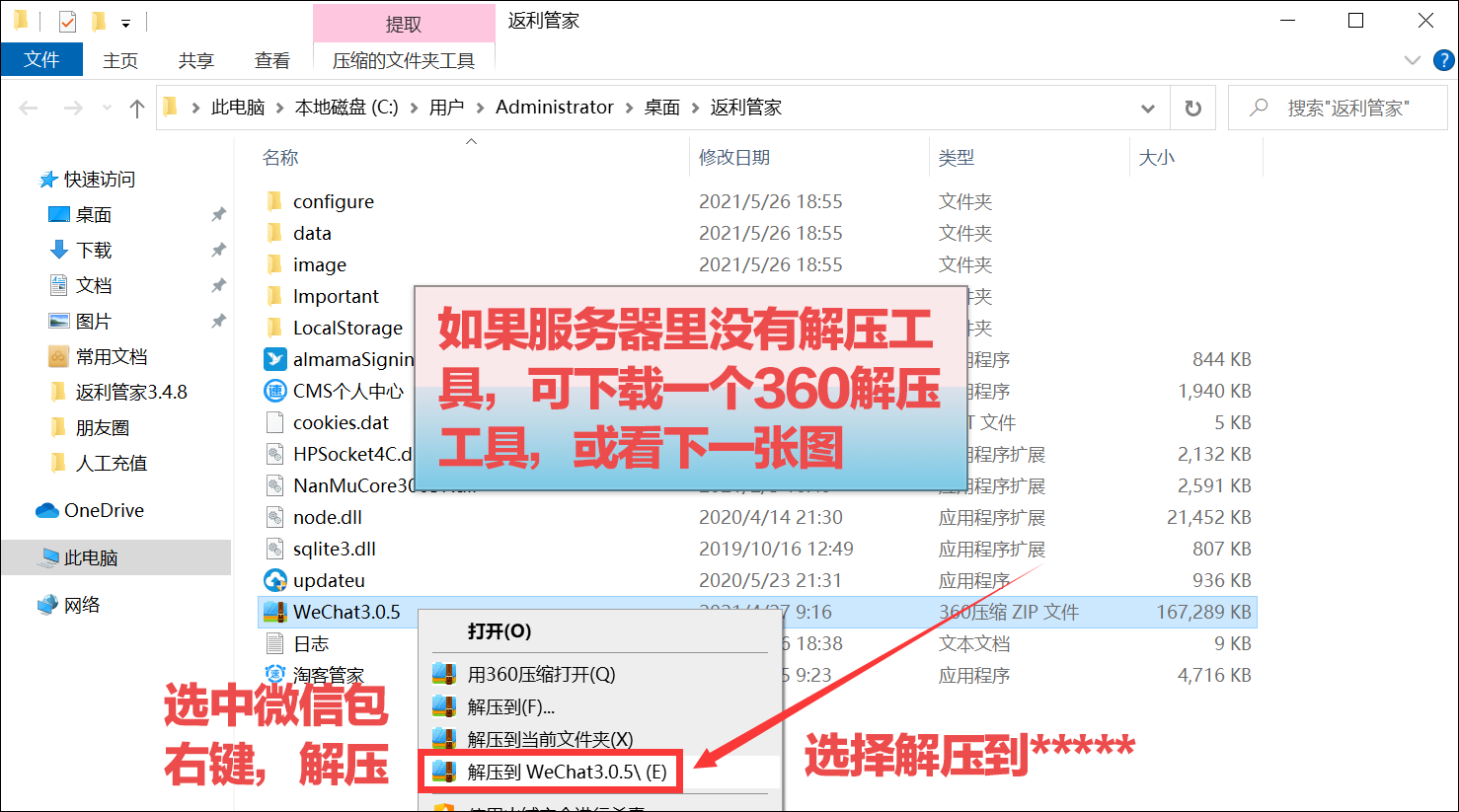Go forward with the right arrow
The image size is (1459, 812).
coord(73,108)
